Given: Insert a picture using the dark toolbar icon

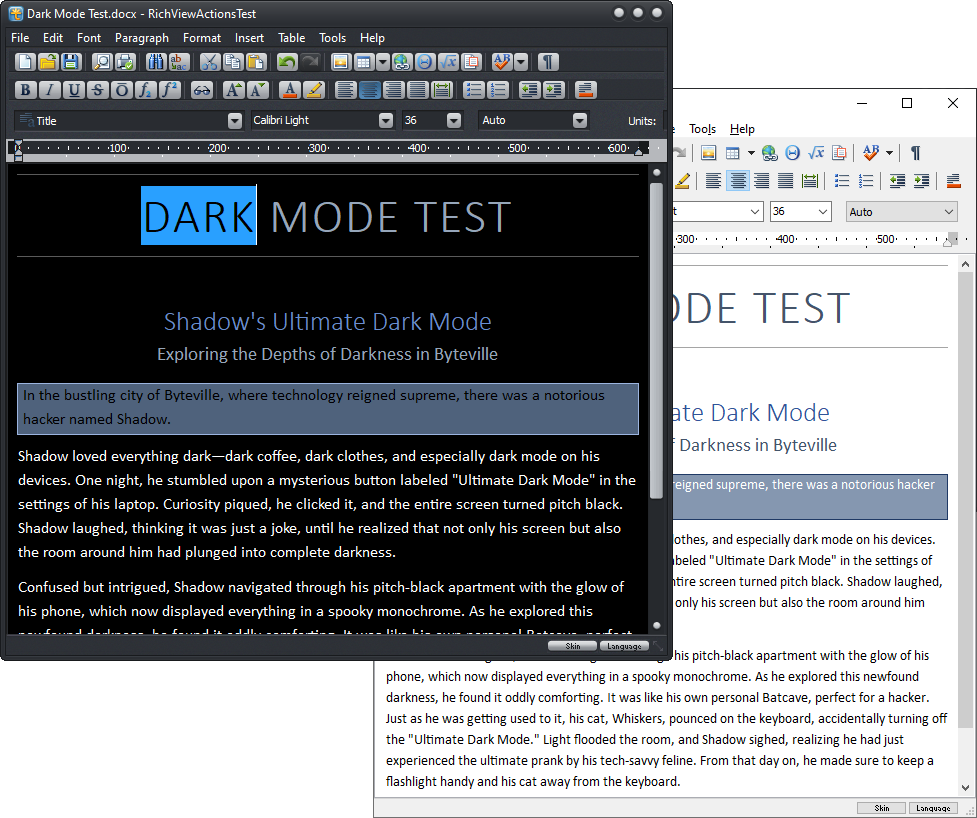Looking at the screenshot, I should tap(341, 62).
